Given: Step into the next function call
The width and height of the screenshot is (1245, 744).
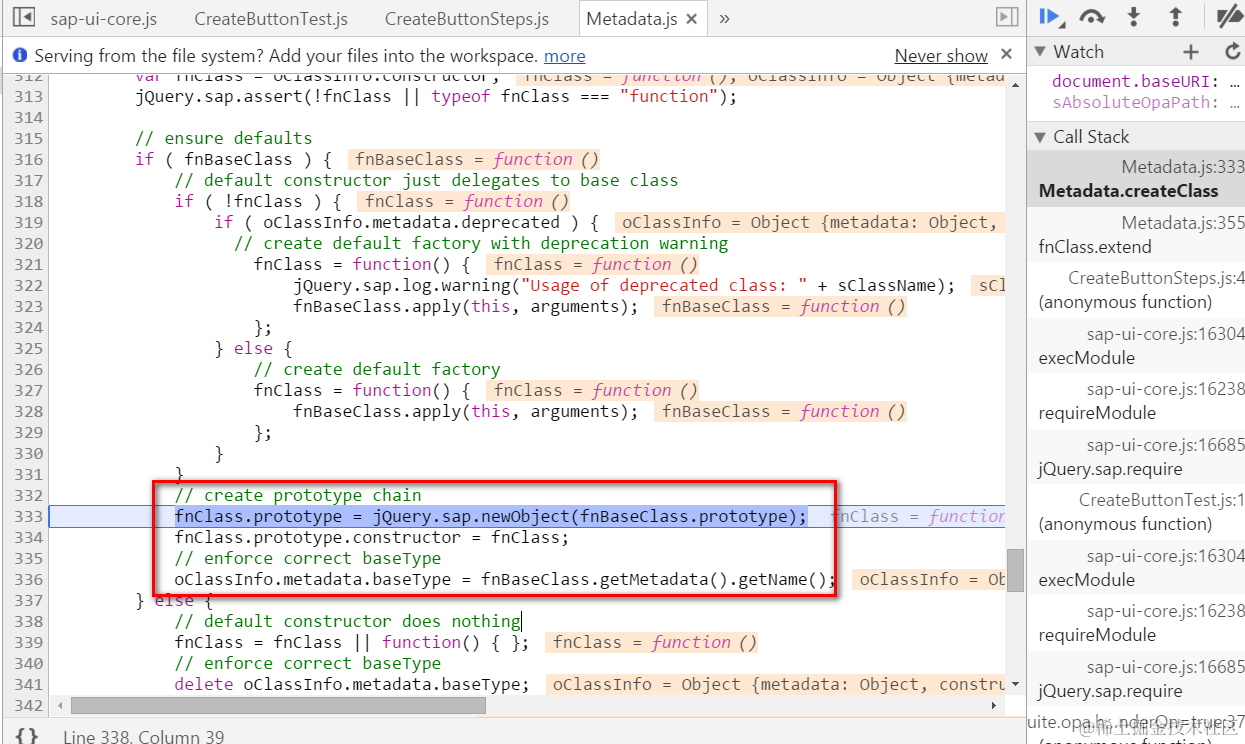Looking at the screenshot, I should [1134, 17].
